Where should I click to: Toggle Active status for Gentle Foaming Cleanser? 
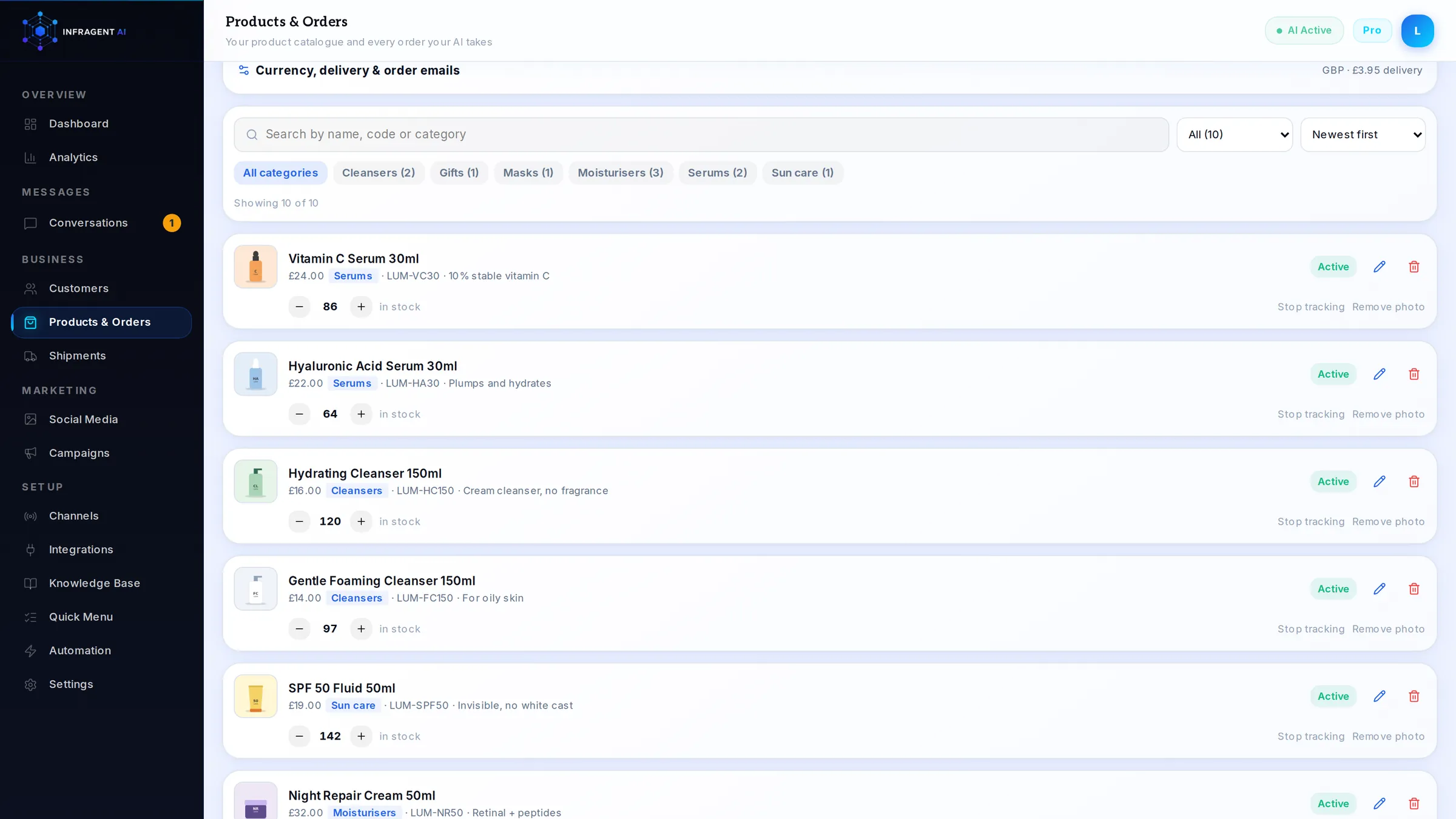[1333, 589]
